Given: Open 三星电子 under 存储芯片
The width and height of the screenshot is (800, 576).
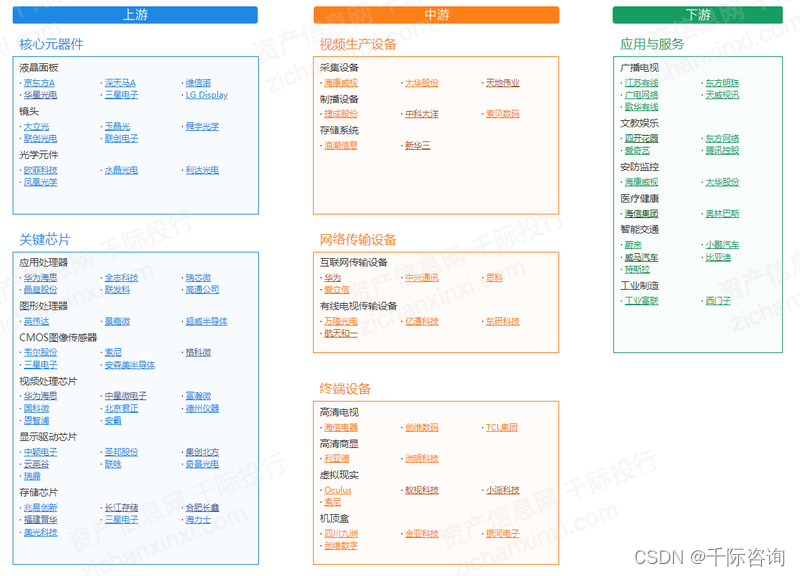Looking at the screenshot, I should (121, 520).
